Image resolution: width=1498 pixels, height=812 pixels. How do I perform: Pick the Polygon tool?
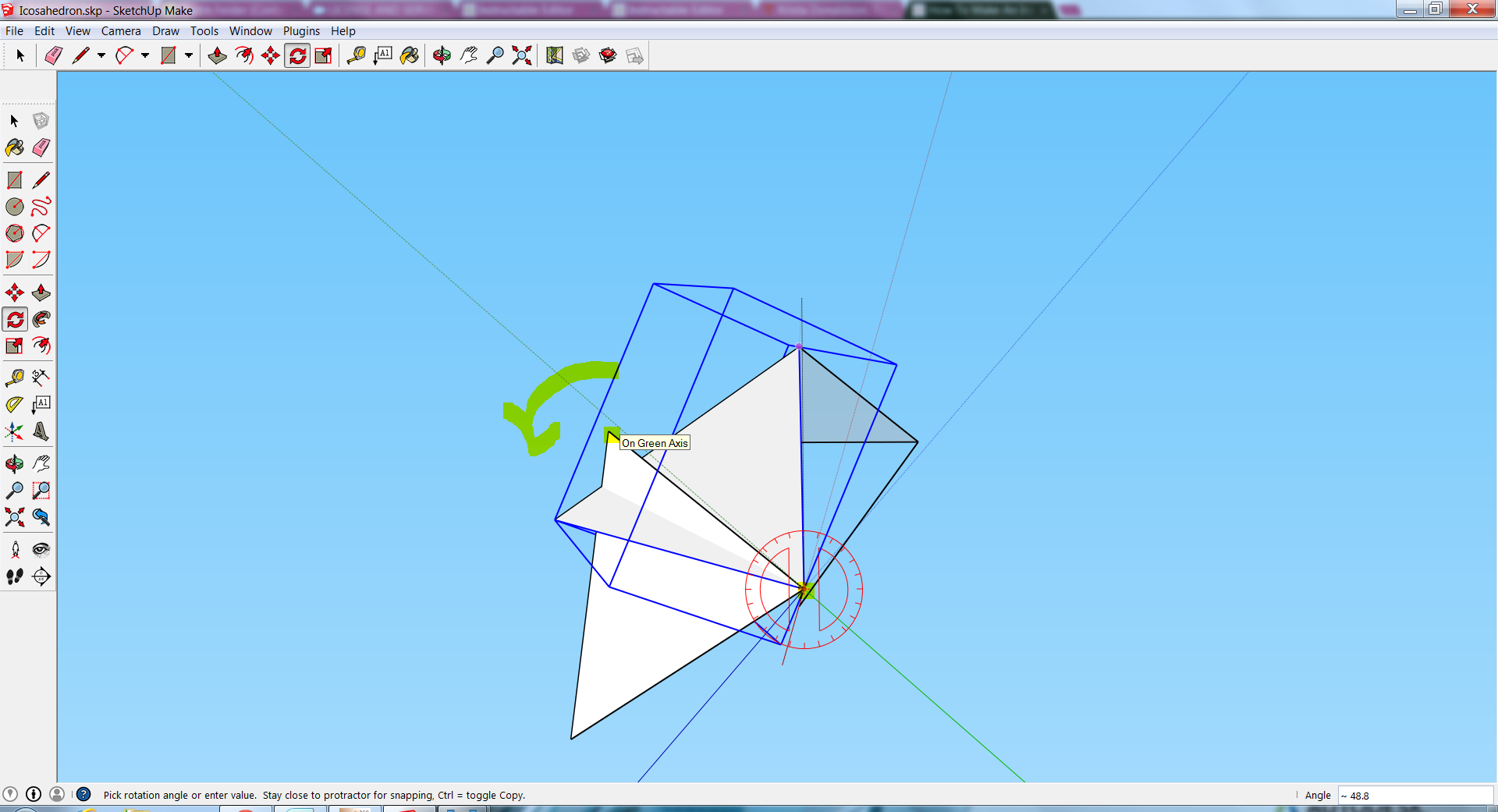click(15, 233)
